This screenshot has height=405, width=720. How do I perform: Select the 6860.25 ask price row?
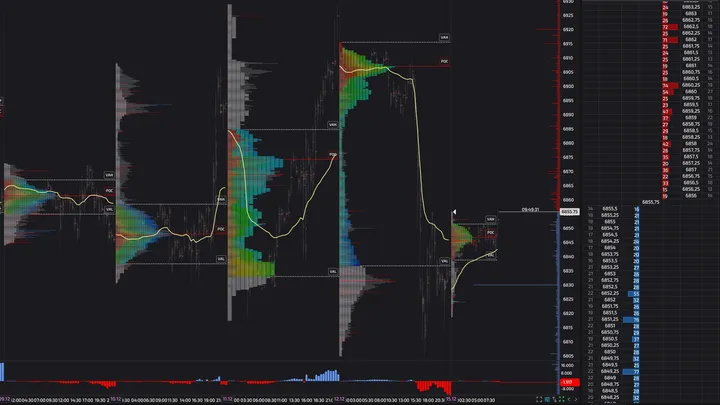(690, 86)
